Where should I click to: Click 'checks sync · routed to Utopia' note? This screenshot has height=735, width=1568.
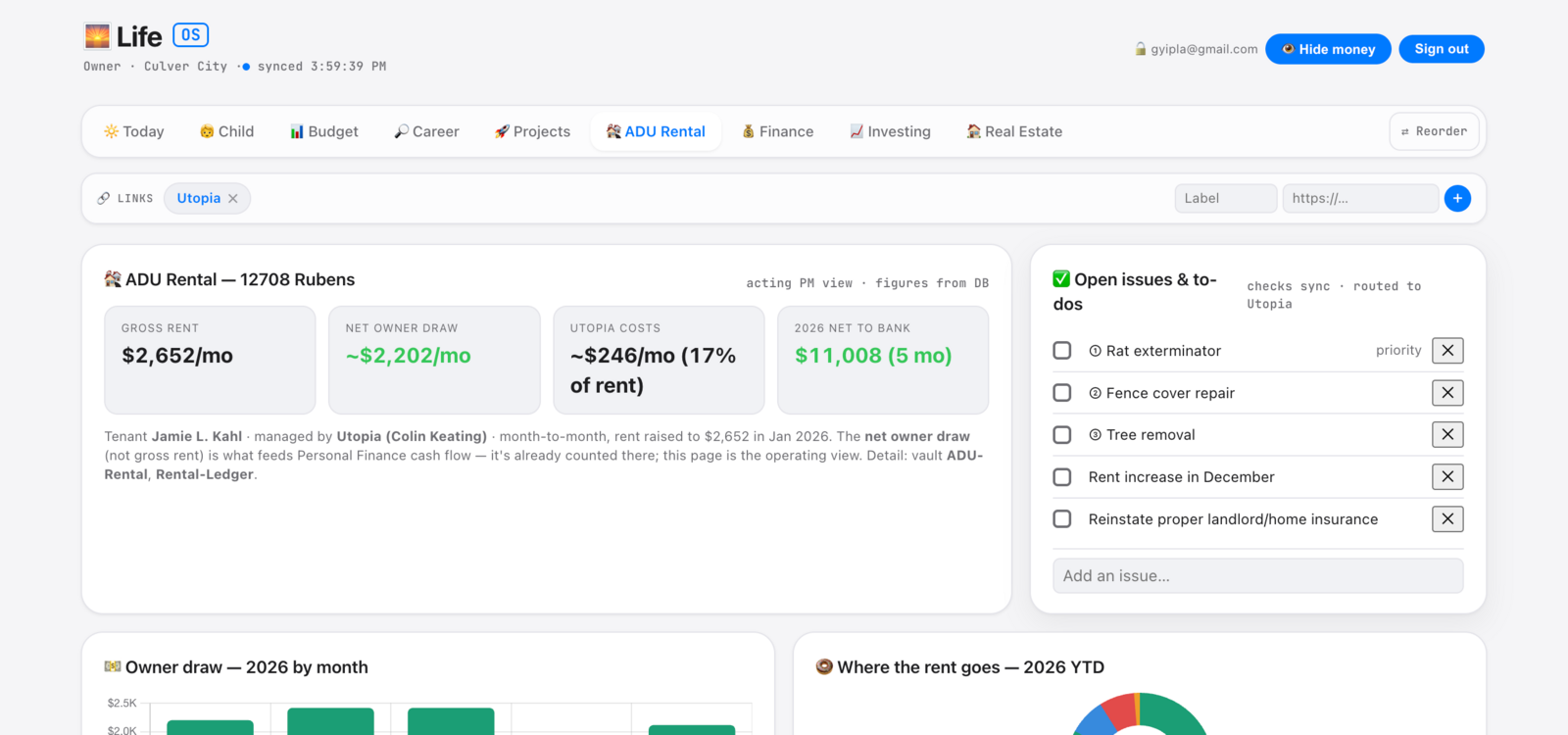[x=1334, y=295]
